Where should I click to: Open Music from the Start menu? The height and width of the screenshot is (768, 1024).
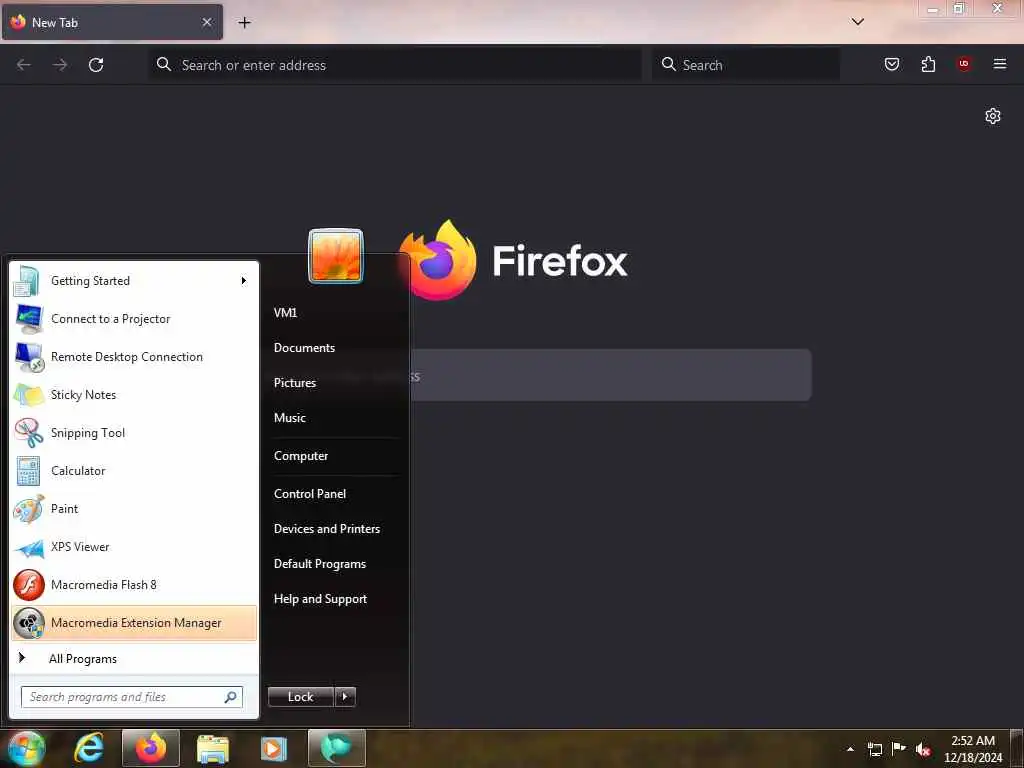(290, 418)
